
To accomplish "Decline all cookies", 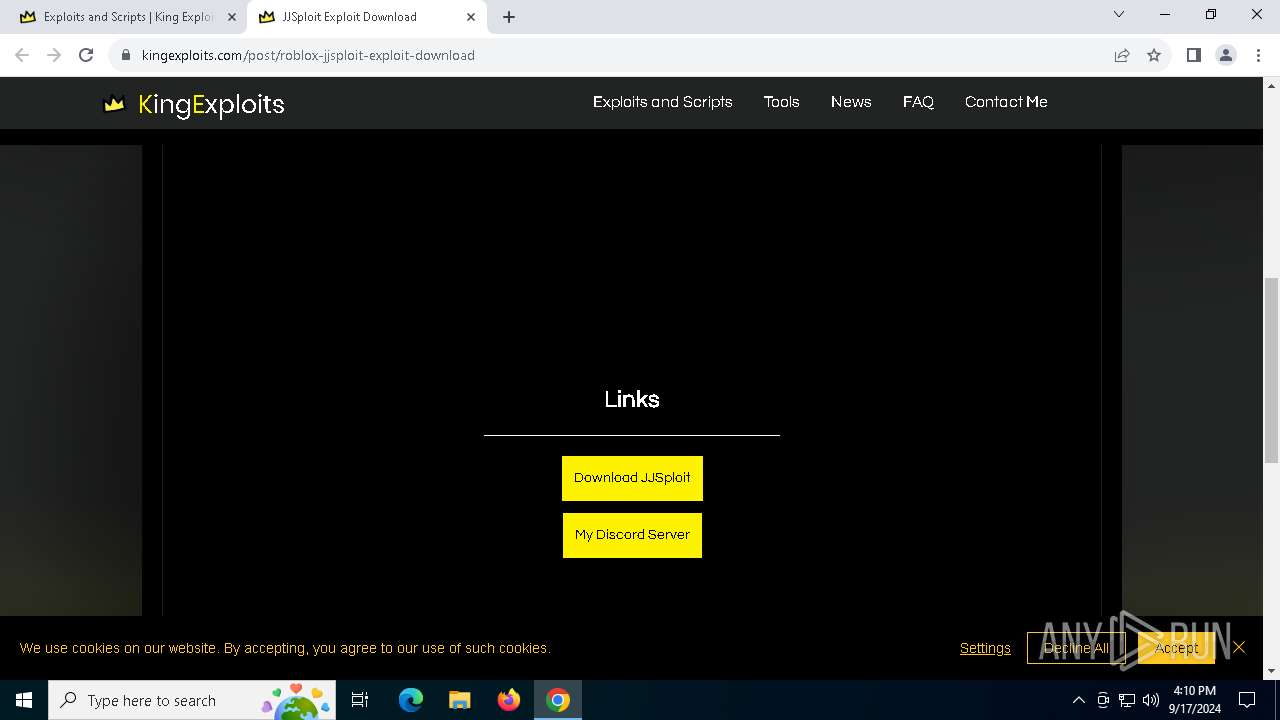I will tap(1076, 648).
